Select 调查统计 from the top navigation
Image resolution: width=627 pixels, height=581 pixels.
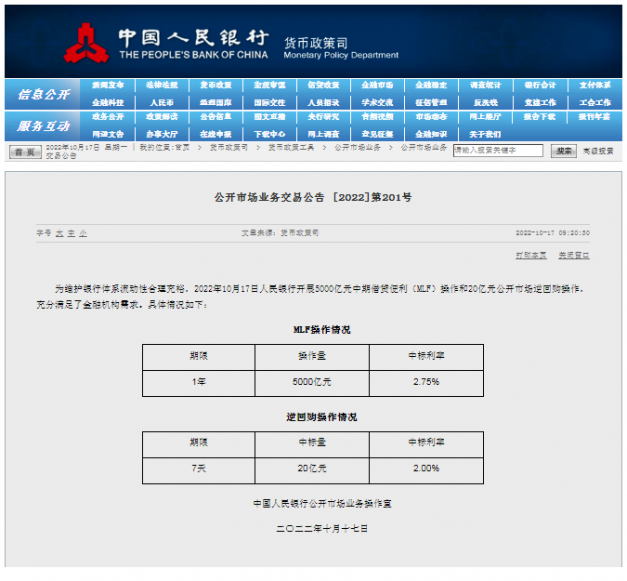485,85
